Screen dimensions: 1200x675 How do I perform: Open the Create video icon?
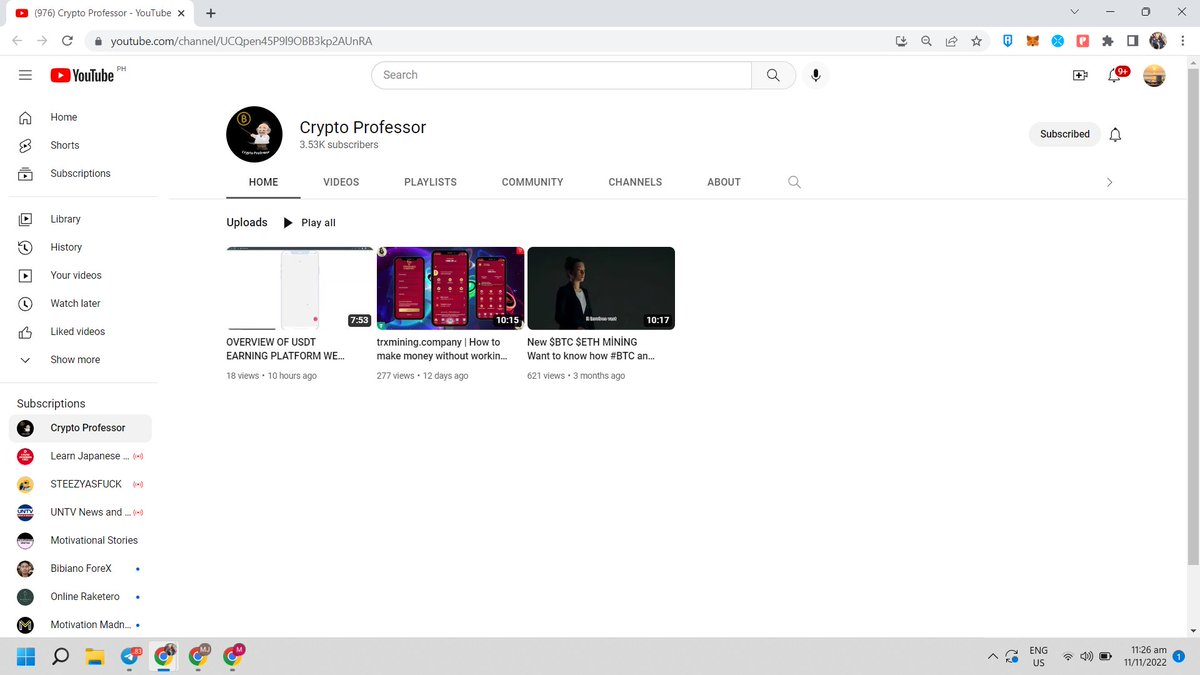pos(1080,75)
